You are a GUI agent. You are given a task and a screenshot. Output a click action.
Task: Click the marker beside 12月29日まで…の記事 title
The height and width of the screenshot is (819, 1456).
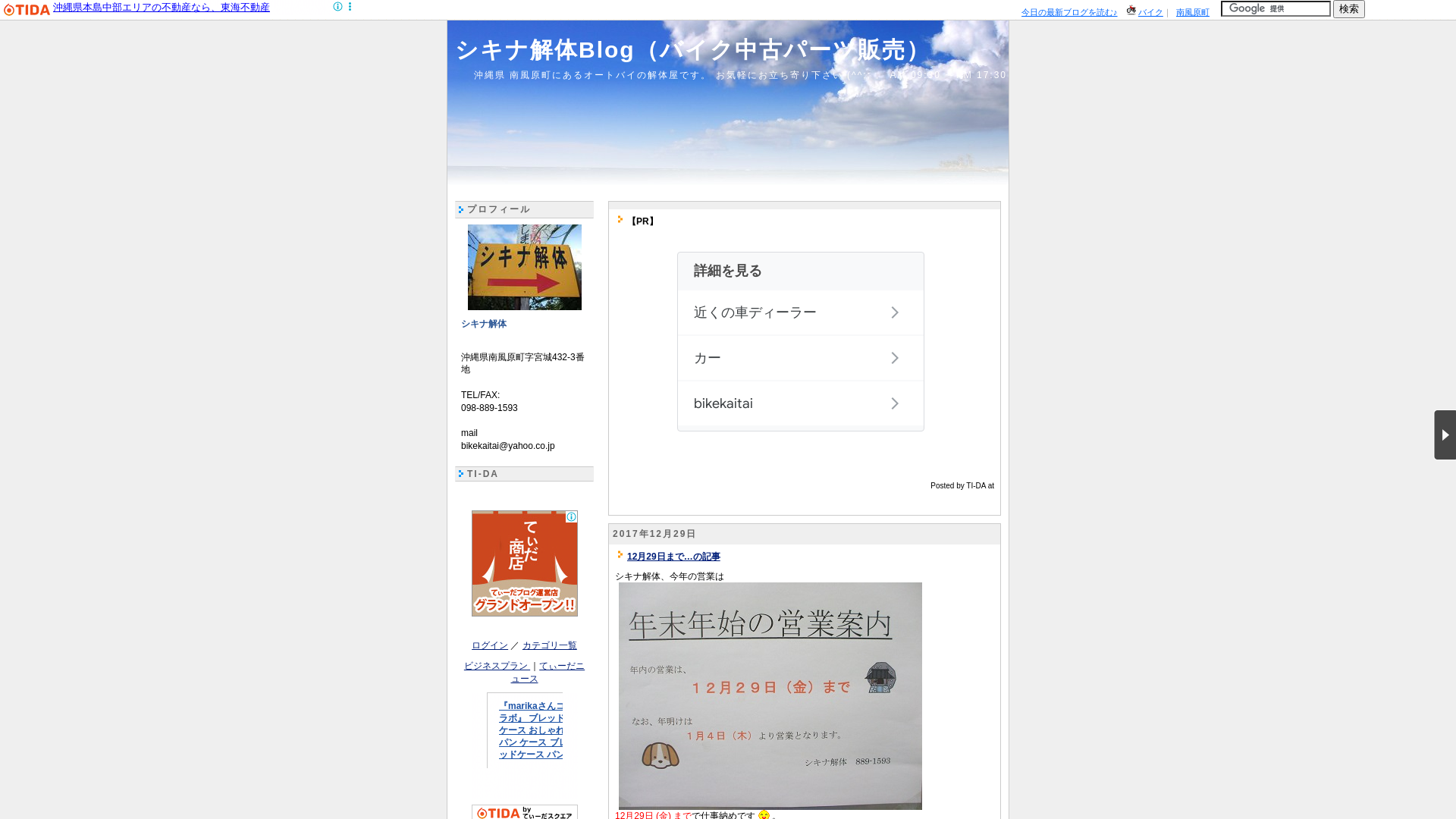tap(621, 555)
